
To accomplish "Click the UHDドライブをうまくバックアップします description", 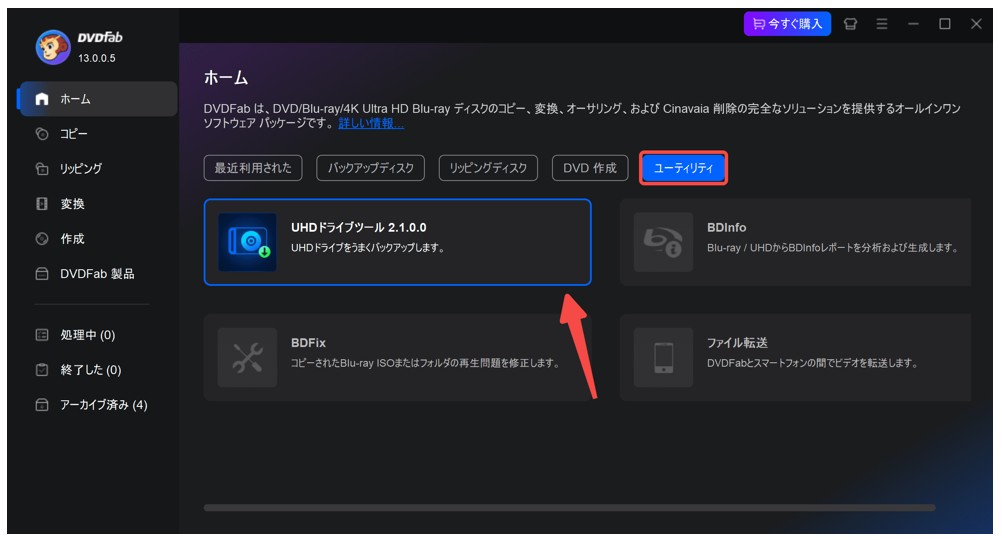I will (367, 247).
